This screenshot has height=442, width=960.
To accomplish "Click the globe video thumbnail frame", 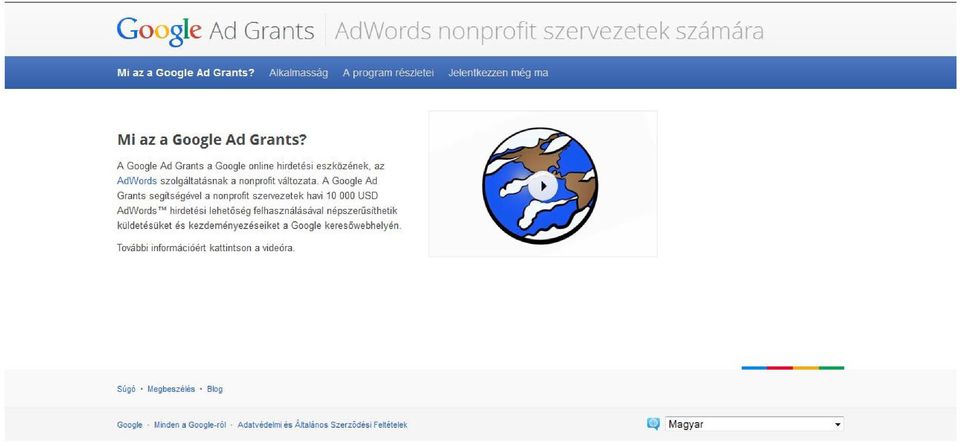I will click(x=543, y=184).
